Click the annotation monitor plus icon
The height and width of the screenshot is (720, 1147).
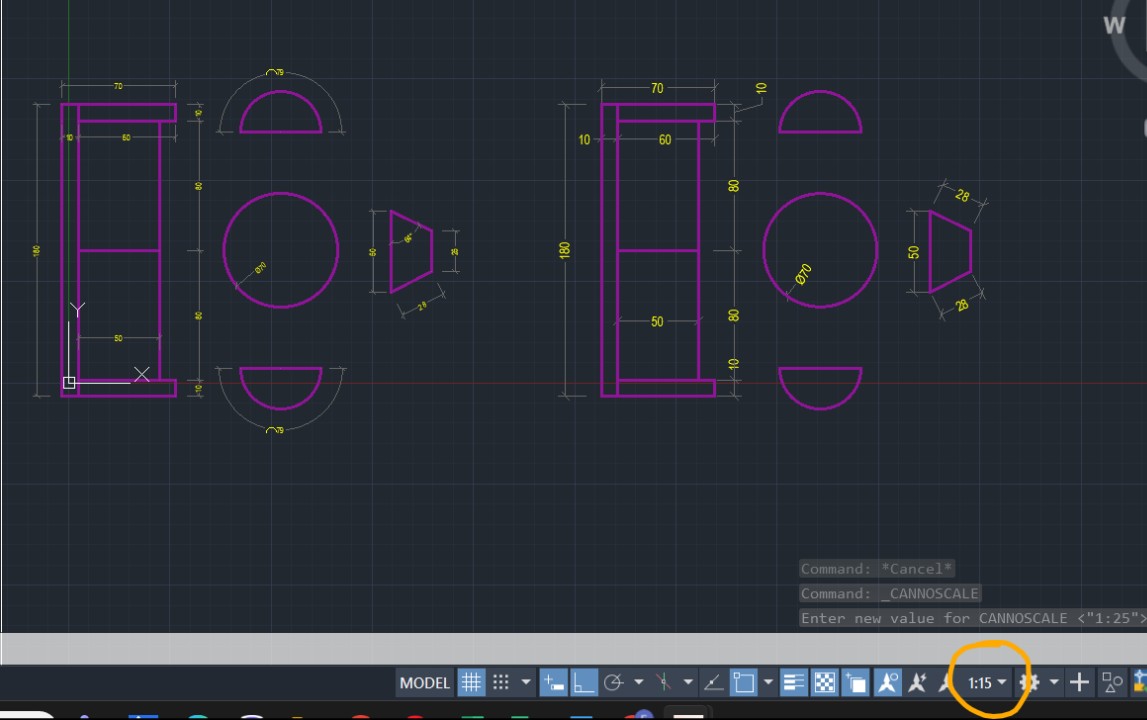pyautogui.click(x=1079, y=683)
